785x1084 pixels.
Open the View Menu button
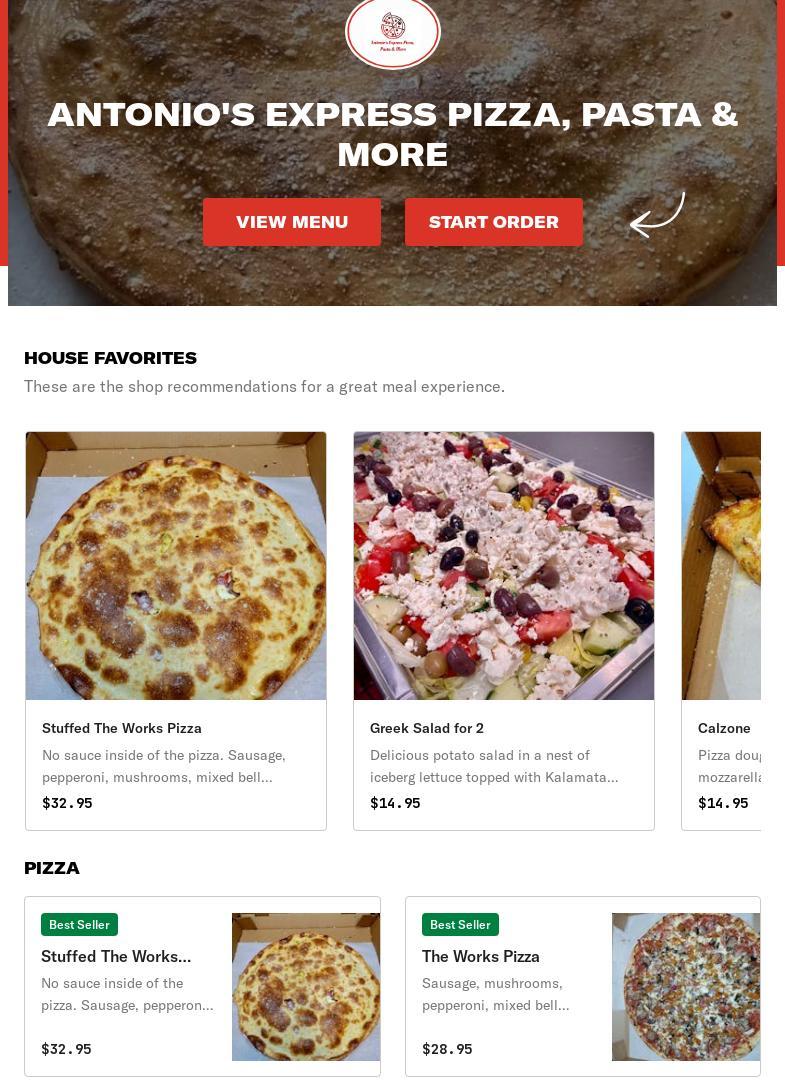pos(292,222)
